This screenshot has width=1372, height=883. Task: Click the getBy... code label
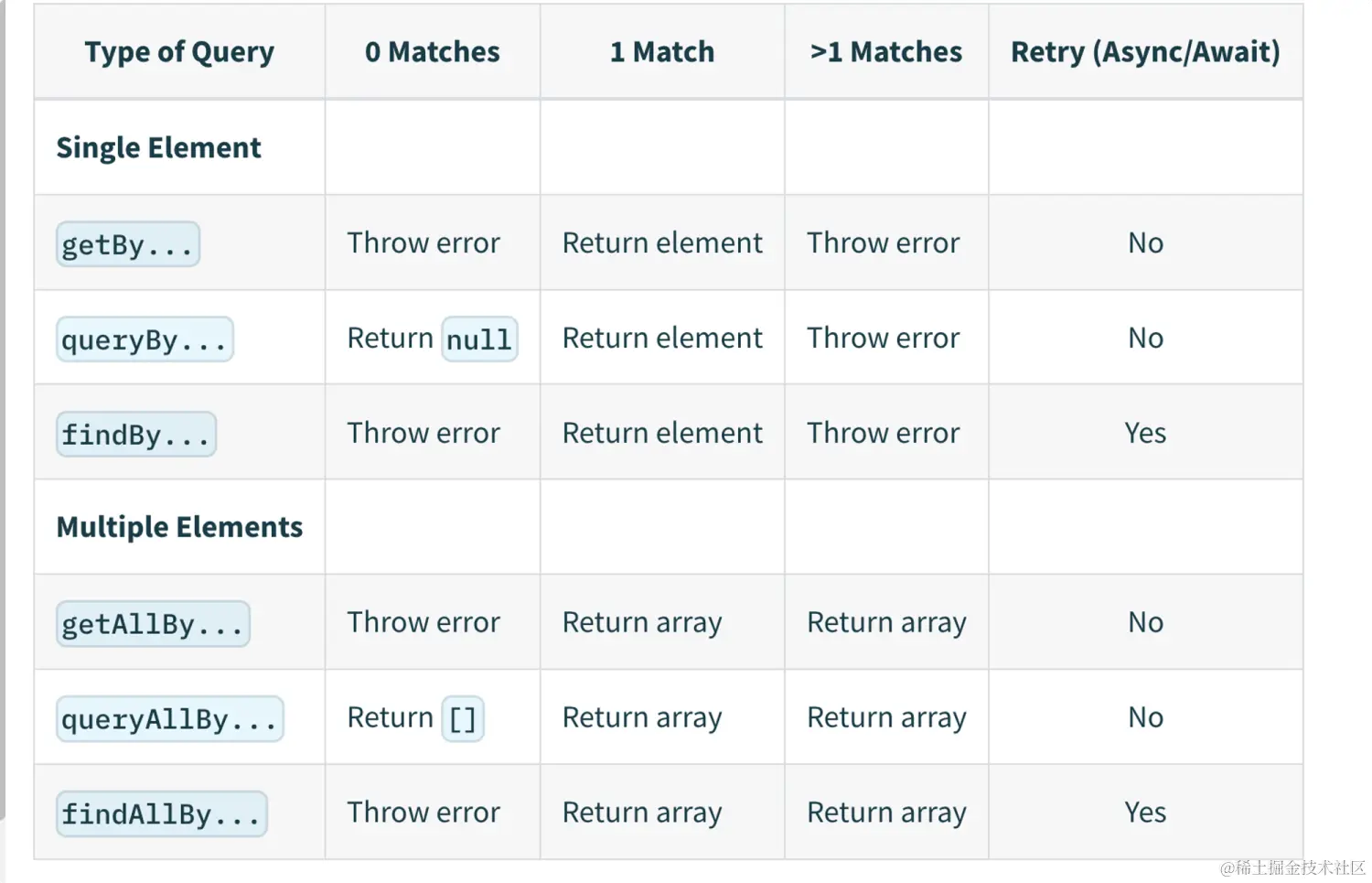pos(128,244)
